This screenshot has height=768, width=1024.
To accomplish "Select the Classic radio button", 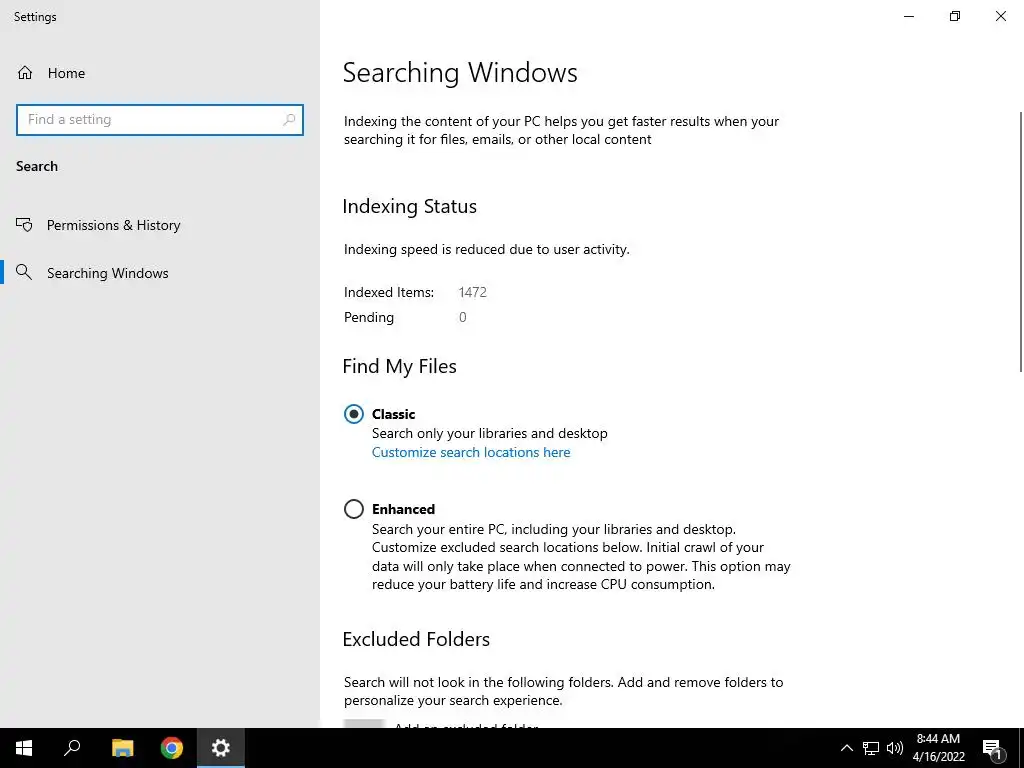I will [353, 414].
